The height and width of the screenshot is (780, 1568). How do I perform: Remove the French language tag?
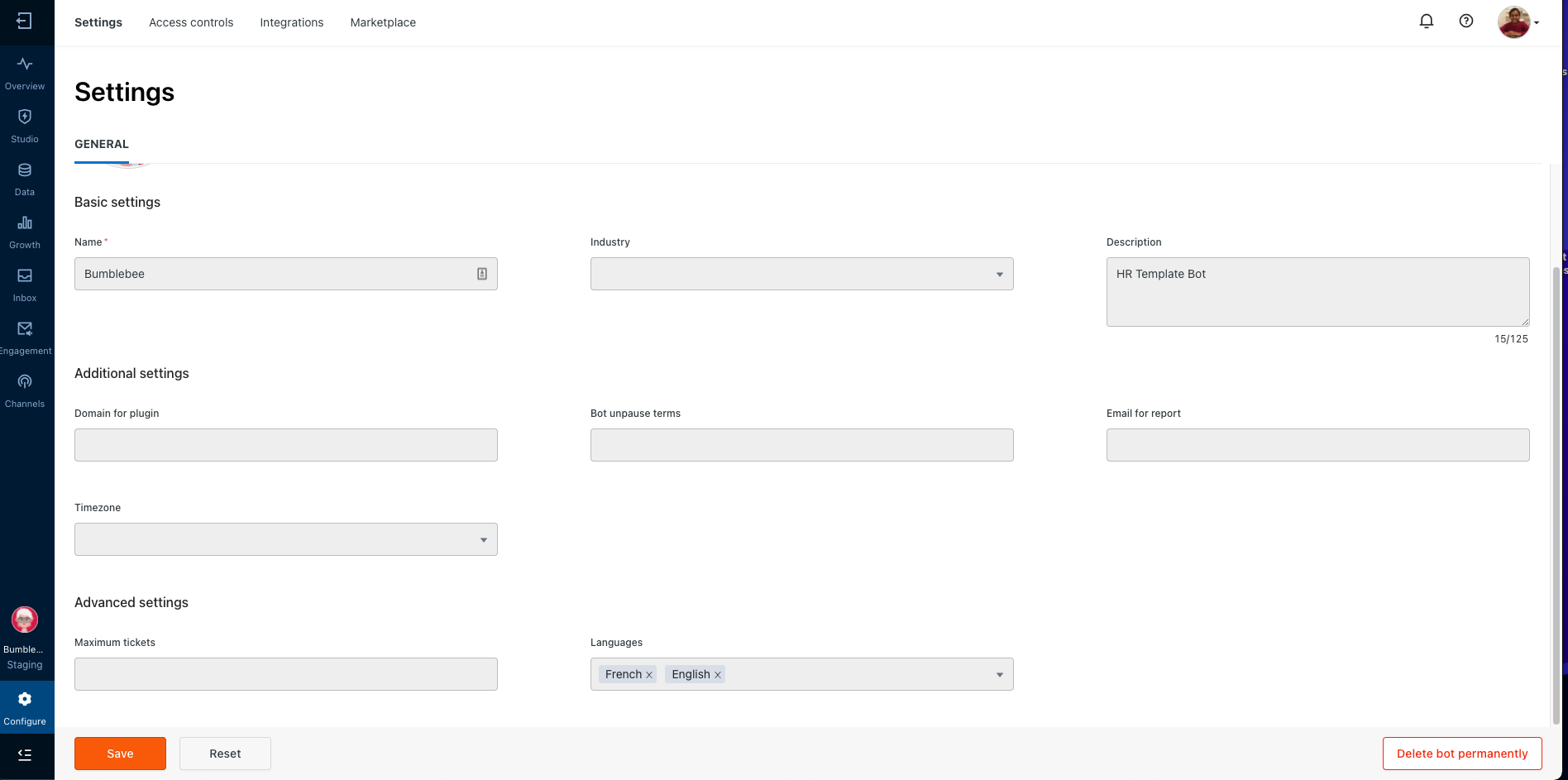[x=649, y=675]
